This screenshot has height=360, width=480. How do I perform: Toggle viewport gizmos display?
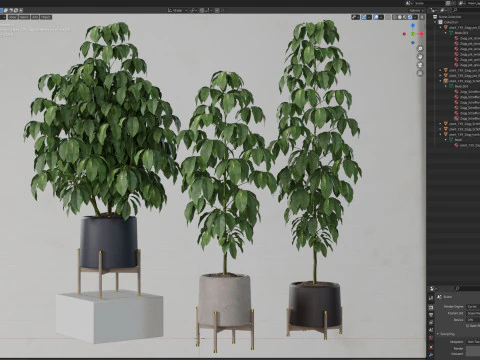point(364,17)
